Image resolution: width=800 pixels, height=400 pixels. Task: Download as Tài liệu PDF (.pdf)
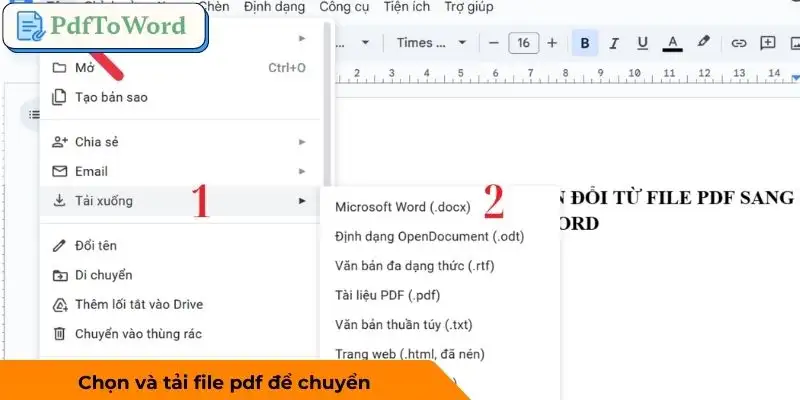[439, 295]
